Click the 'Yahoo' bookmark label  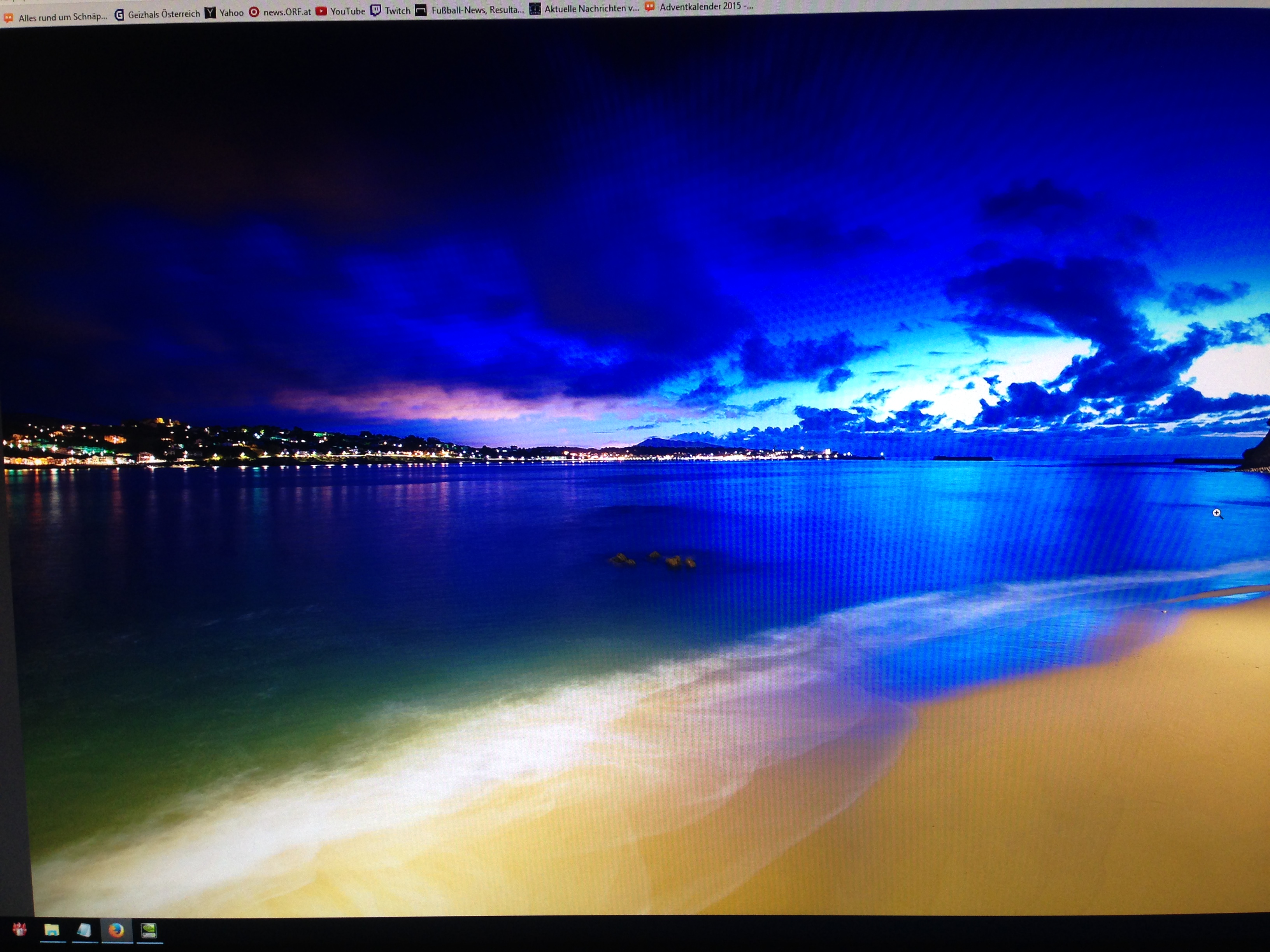(232, 12)
